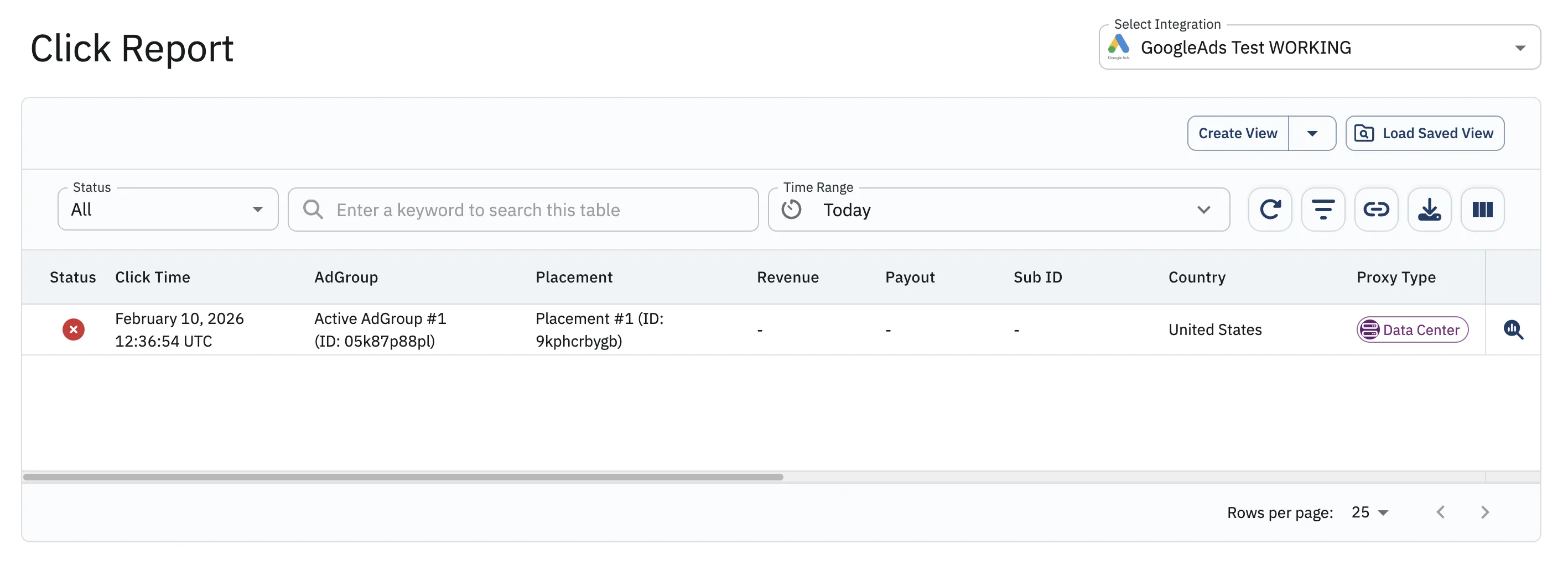1568x565 pixels.
Task: Click the Click Time column header
Action: pyautogui.click(x=153, y=277)
